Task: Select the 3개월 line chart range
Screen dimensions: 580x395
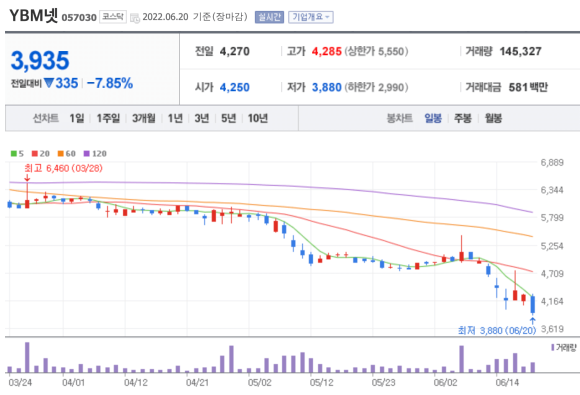Action: pyautogui.click(x=144, y=118)
